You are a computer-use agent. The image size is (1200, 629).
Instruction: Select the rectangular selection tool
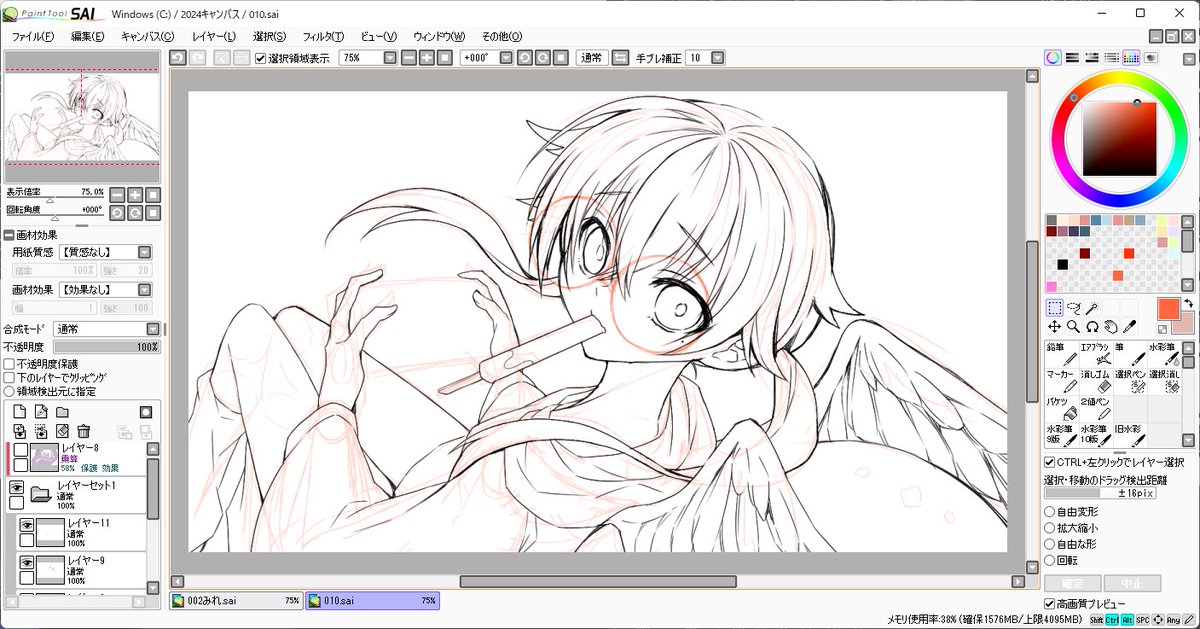coord(1054,308)
